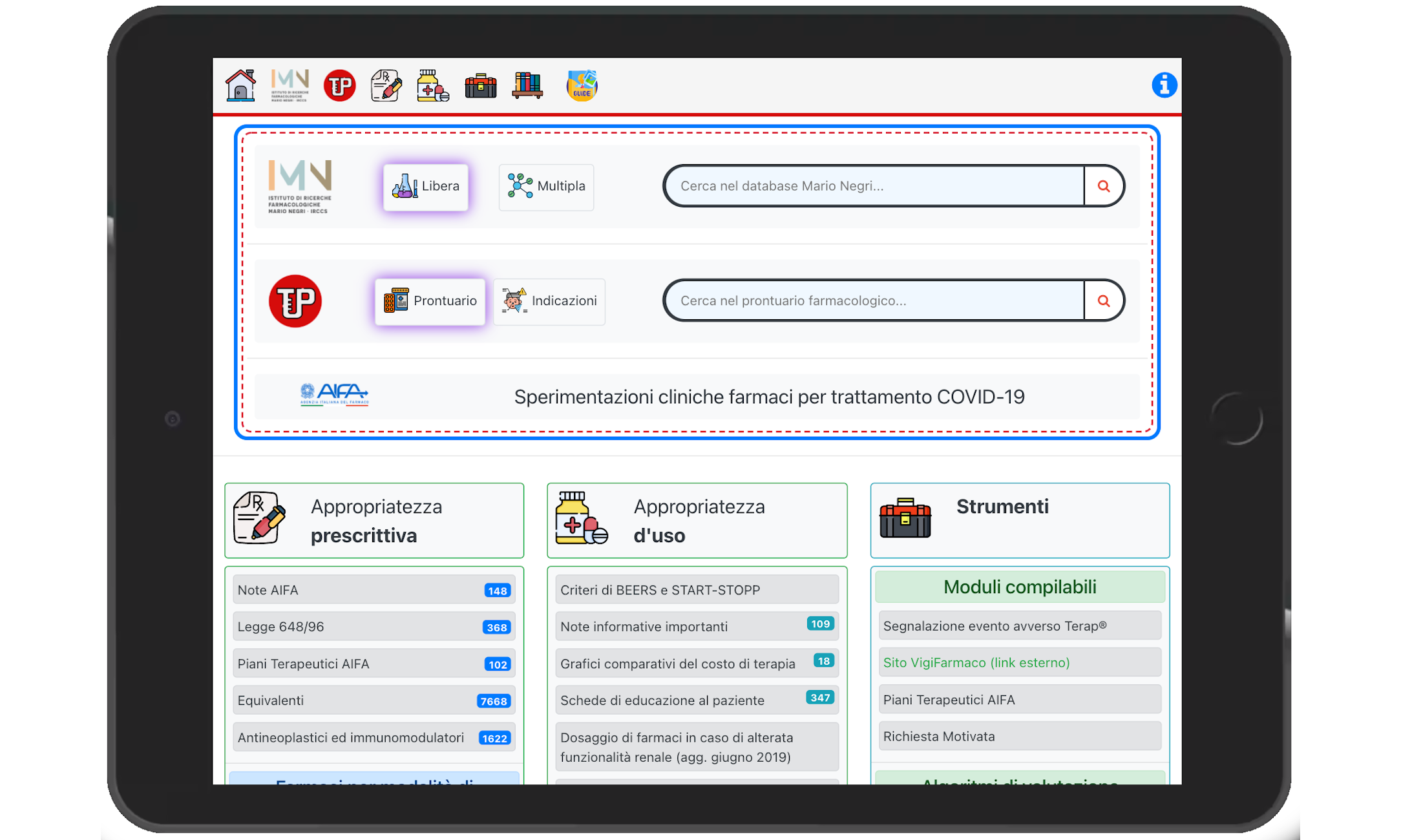
Task: Click the 148 badge on Note AIFA
Action: [497, 591]
